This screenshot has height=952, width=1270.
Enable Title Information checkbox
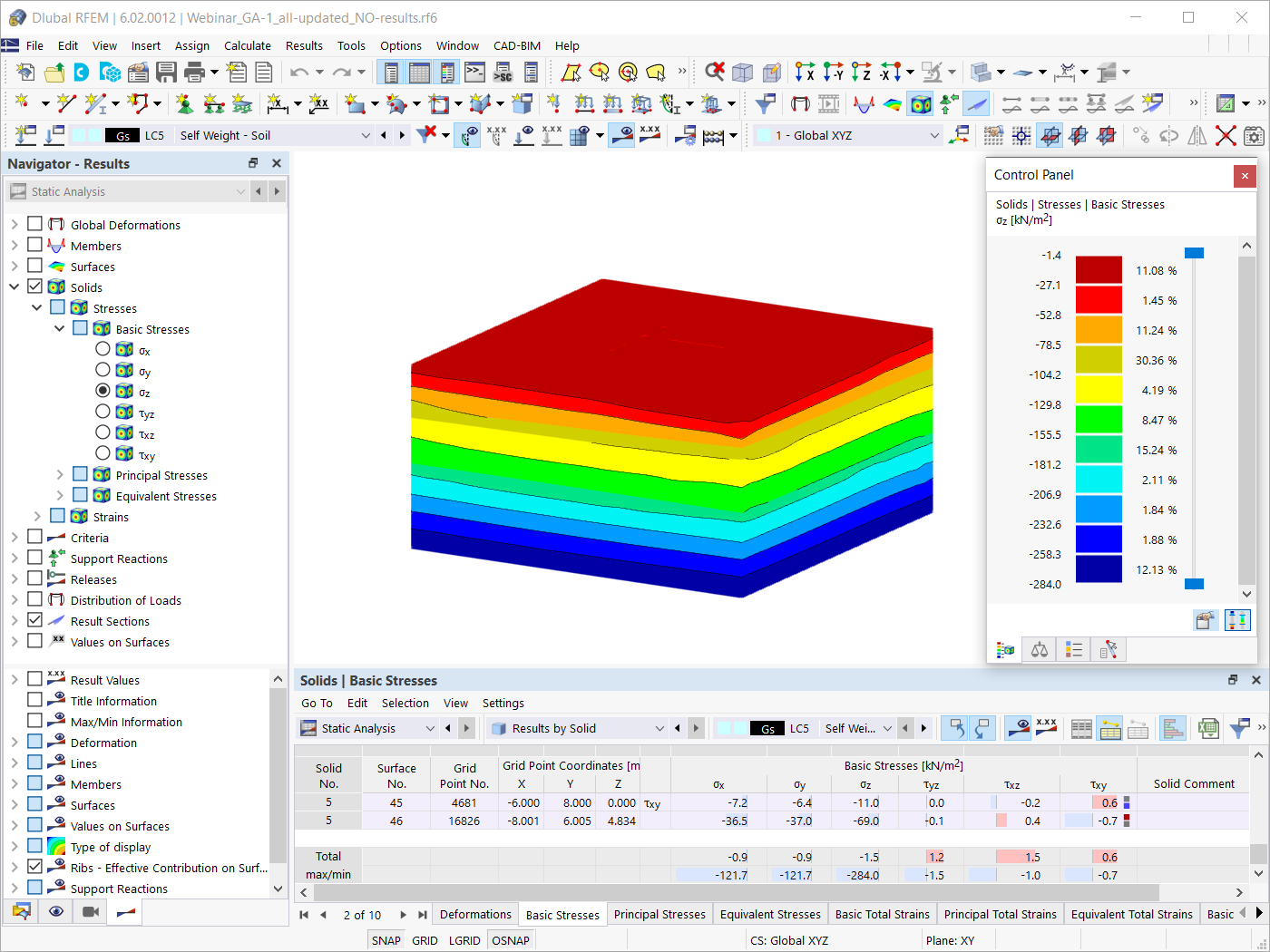pos(34,700)
